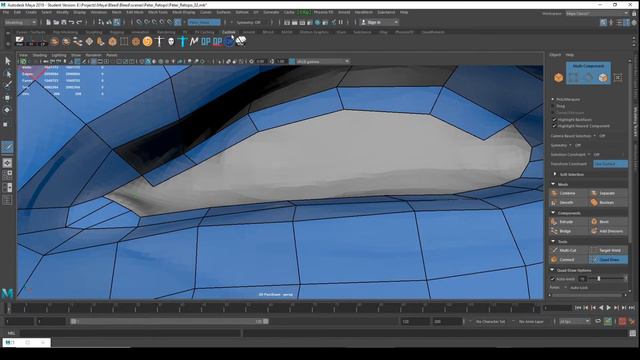Select the arrow Select tool in the toolbox
Image resolution: width=640 pixels, height=360 pixels.
tap(7, 61)
